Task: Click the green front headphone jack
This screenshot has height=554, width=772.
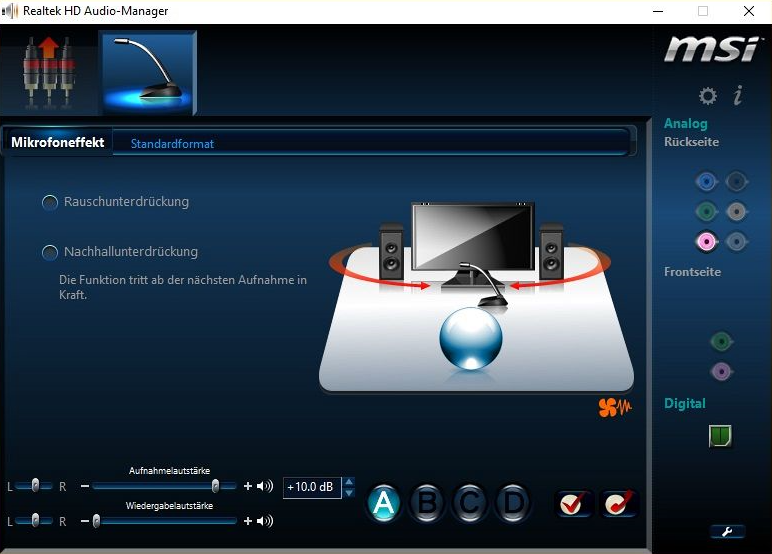Action: click(x=721, y=341)
